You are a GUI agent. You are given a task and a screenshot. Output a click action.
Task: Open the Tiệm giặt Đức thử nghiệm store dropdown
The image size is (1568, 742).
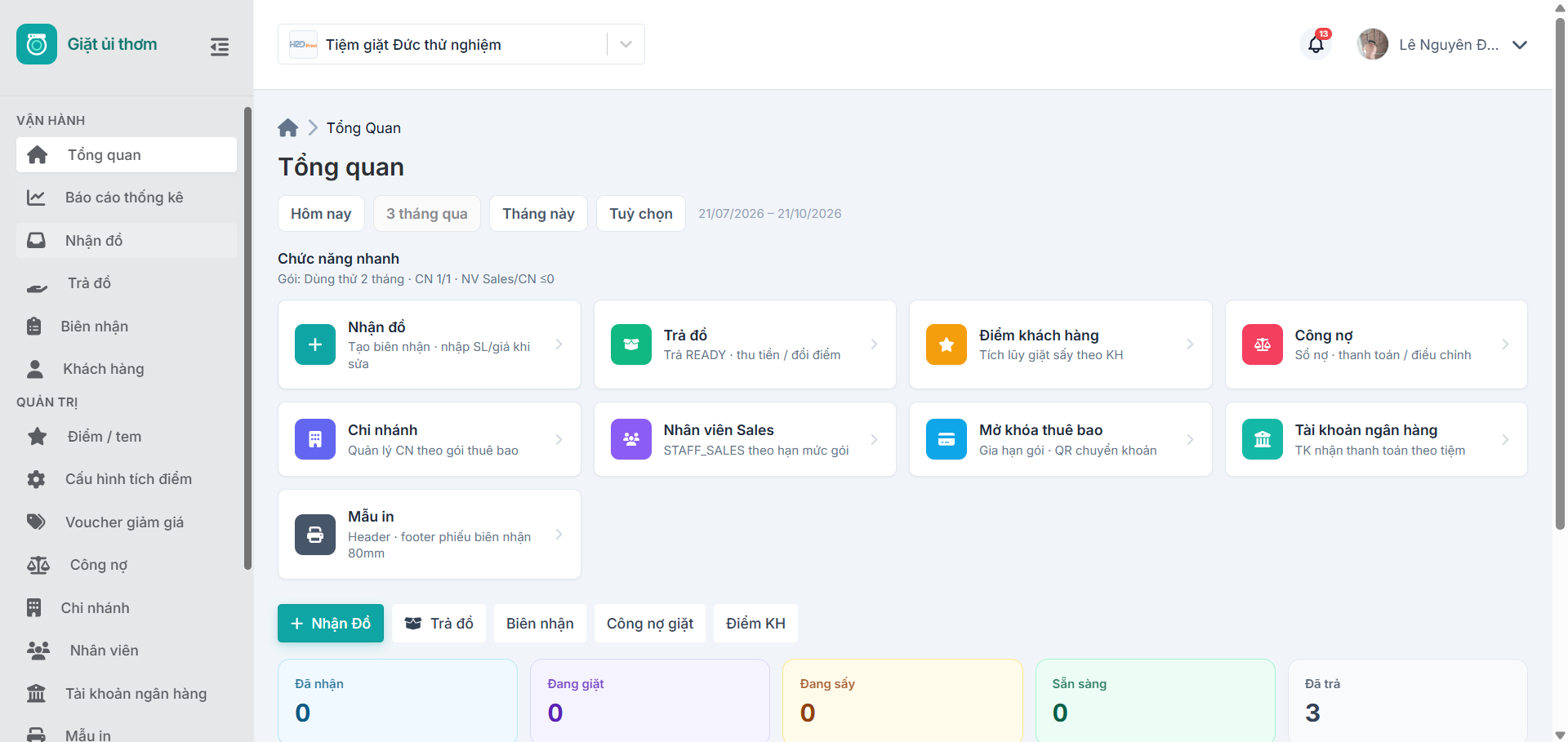click(461, 44)
